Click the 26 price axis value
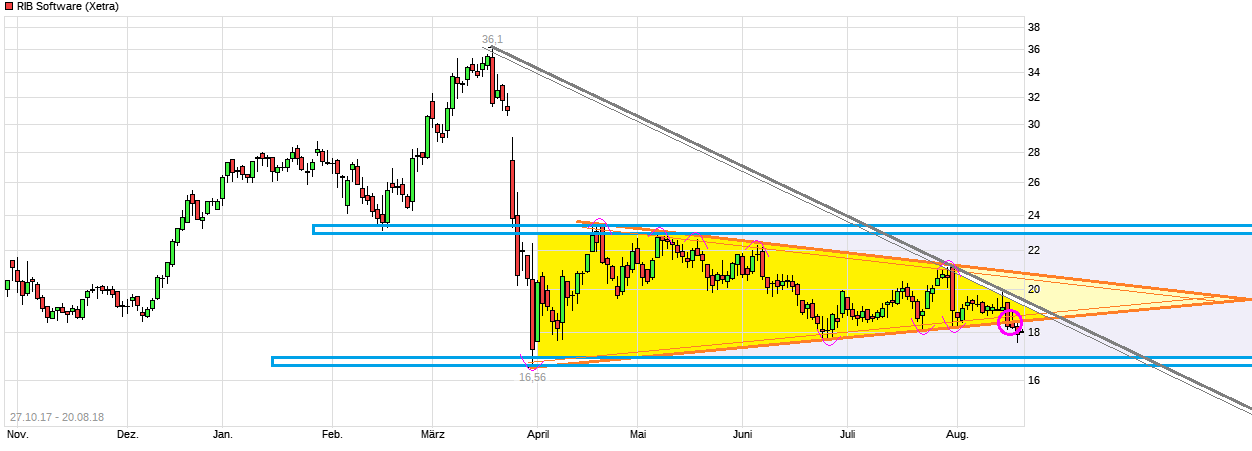Image resolution: width=1252 pixels, height=451 pixels. (1034, 182)
